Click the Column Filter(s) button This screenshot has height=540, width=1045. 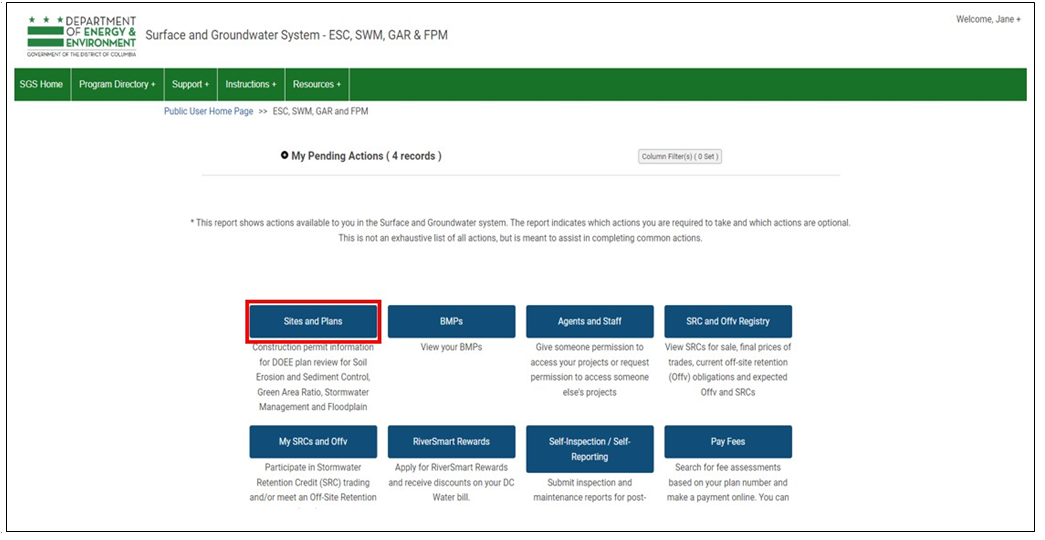[x=680, y=157]
